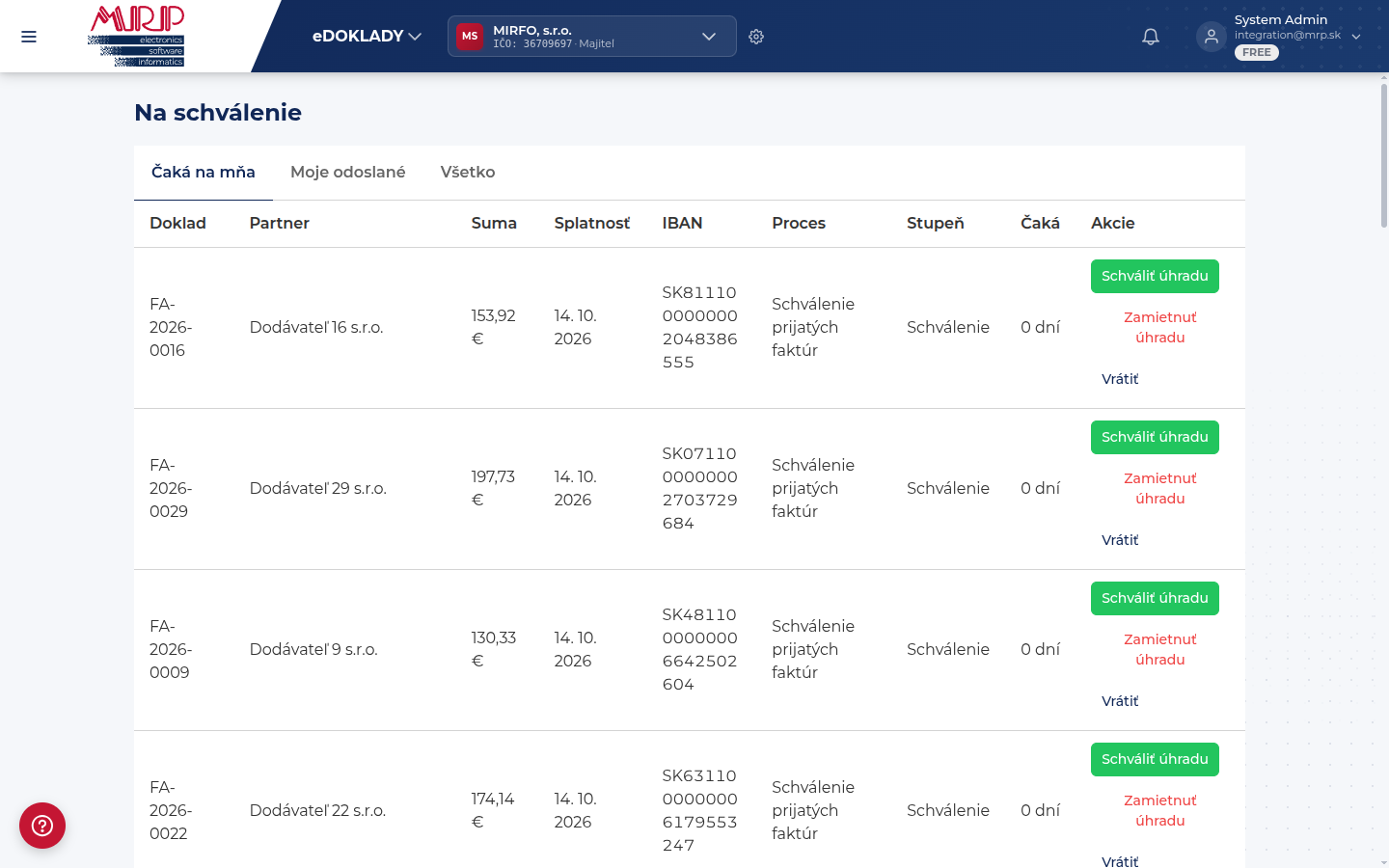Open the MIRFO, s.r.o. company selector
The height and width of the screenshot is (868, 1389).
(592, 37)
